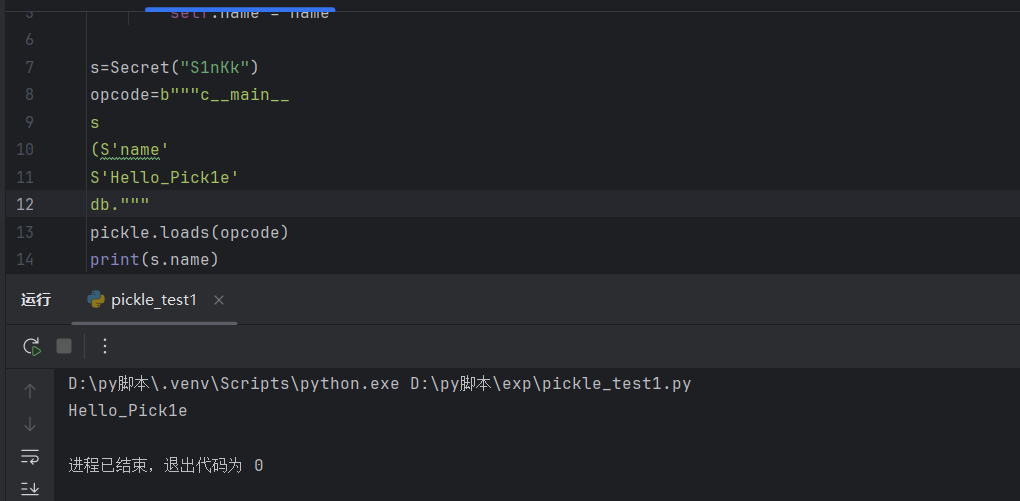Click the print(s.name) code line

pos(154,260)
